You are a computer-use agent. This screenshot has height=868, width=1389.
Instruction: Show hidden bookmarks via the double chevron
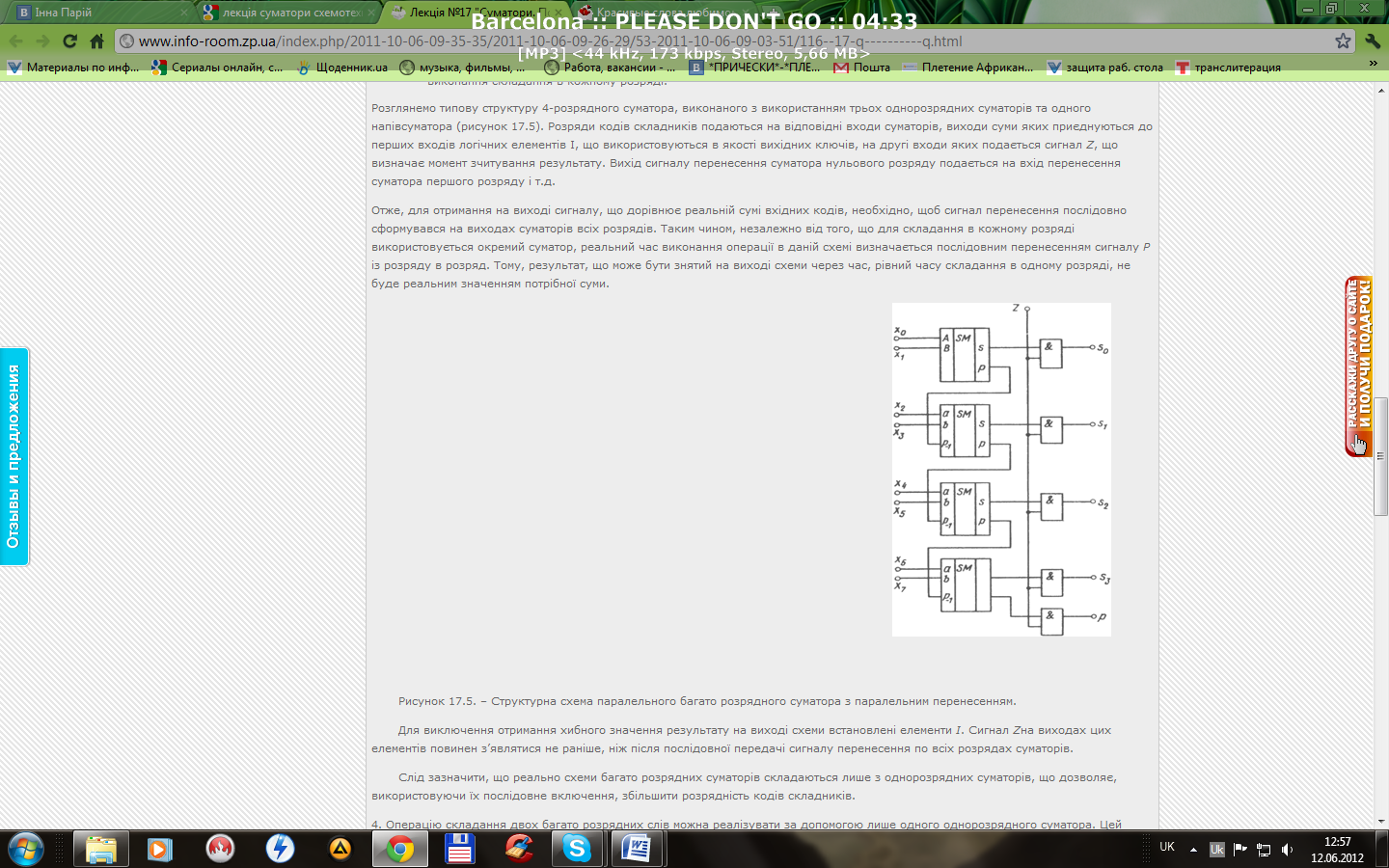[x=1373, y=64]
